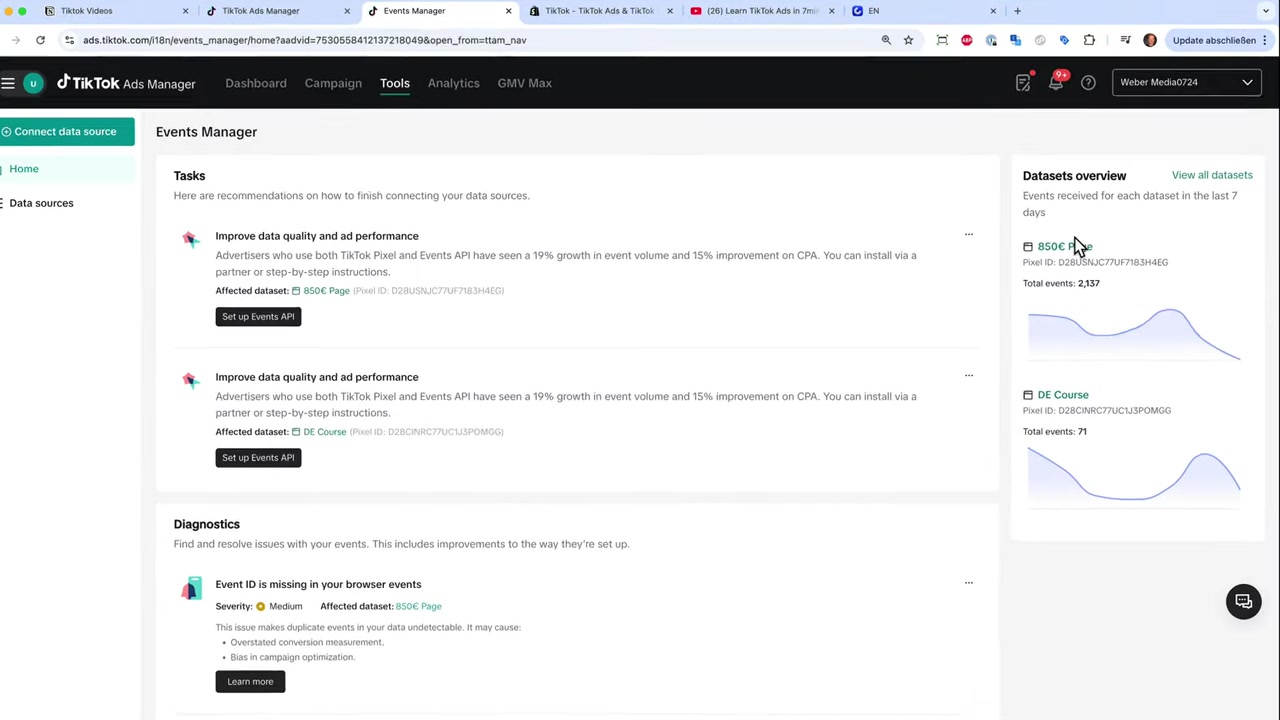This screenshot has width=1280, height=720.
Task: Open the help question mark icon
Action: 1088,83
